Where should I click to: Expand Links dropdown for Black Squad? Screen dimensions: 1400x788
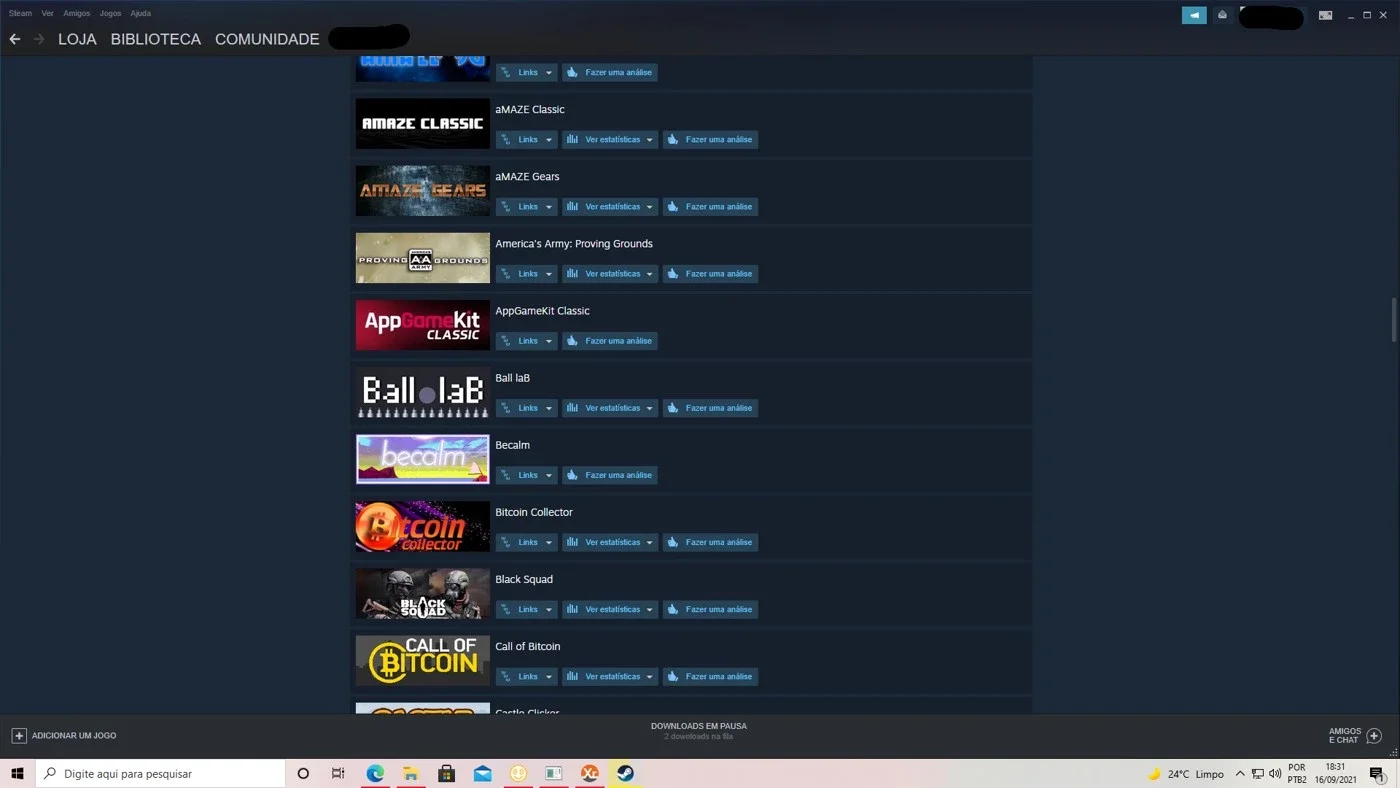click(526, 609)
